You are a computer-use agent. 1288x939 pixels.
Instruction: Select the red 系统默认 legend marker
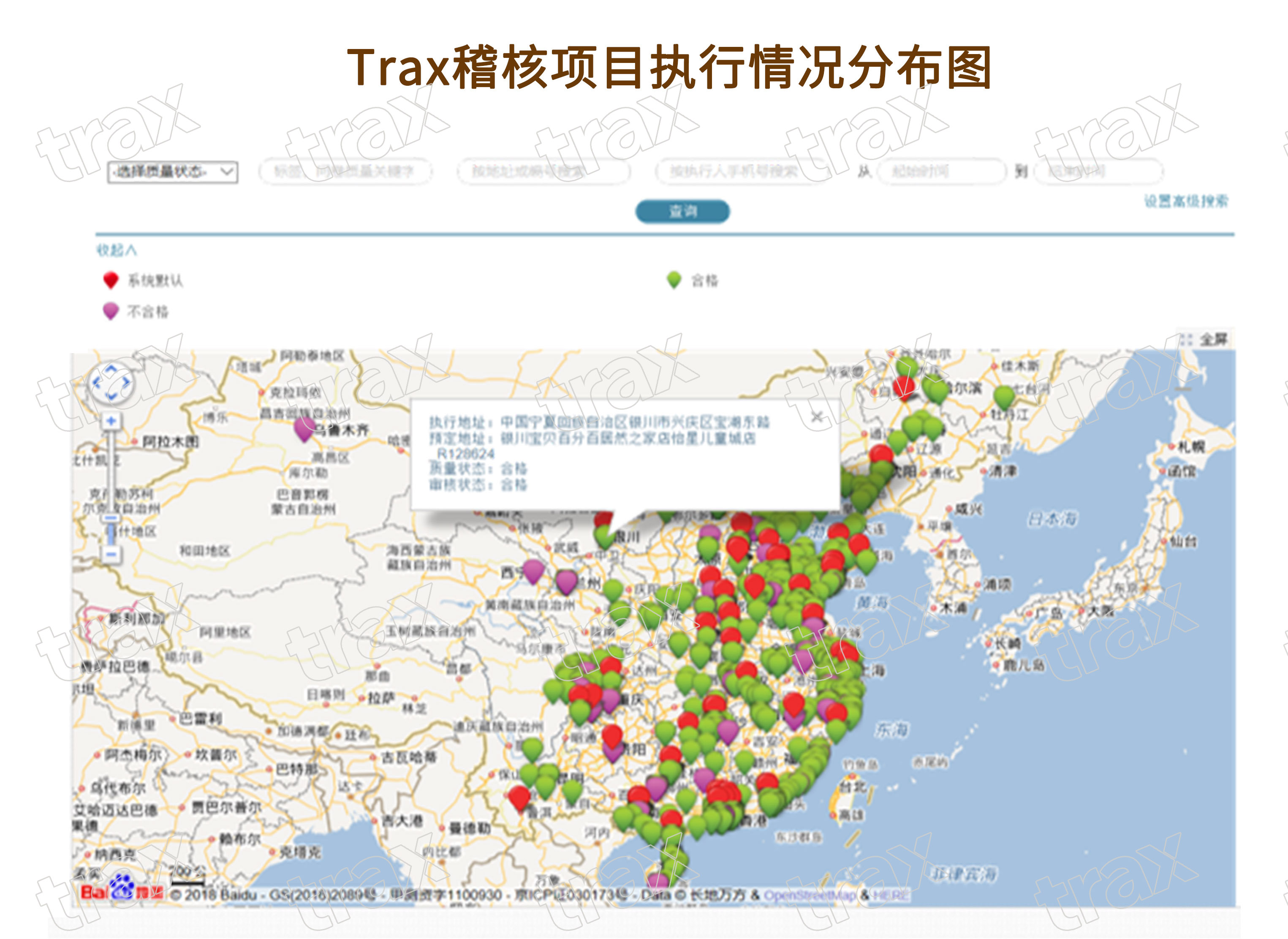111,280
